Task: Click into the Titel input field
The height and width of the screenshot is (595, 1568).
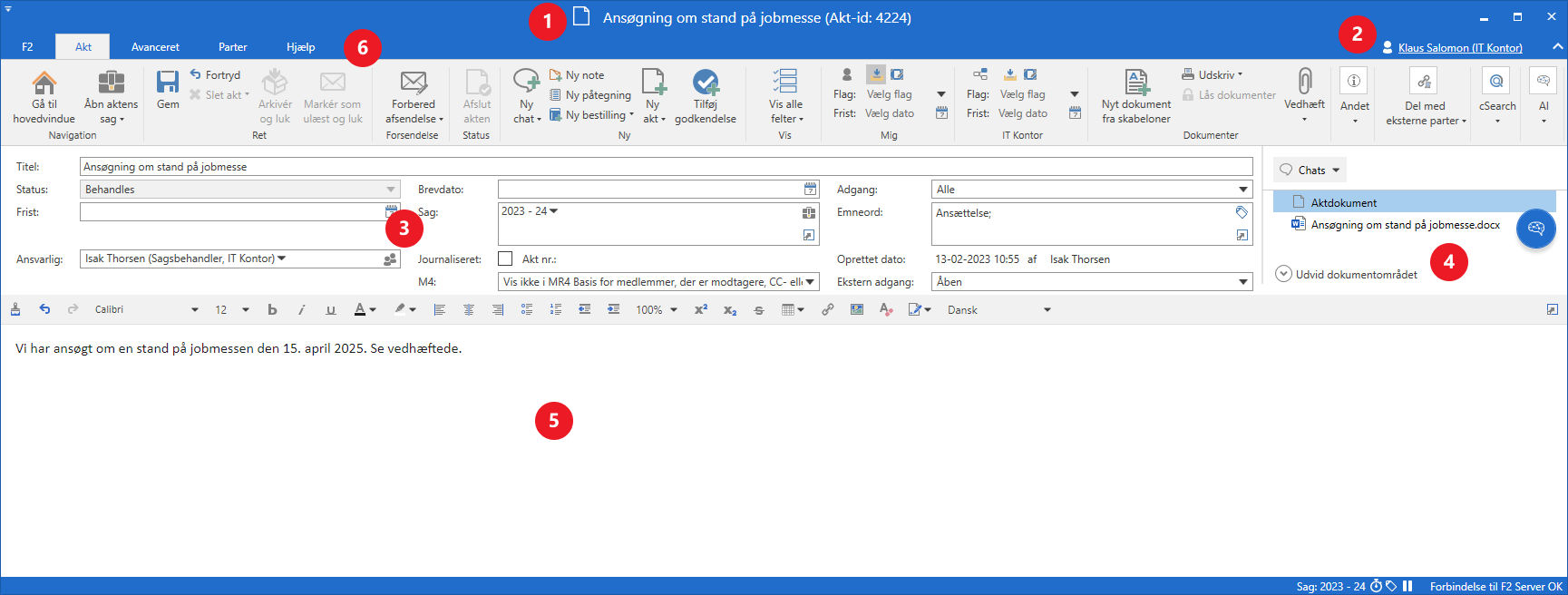Action: [x=666, y=167]
